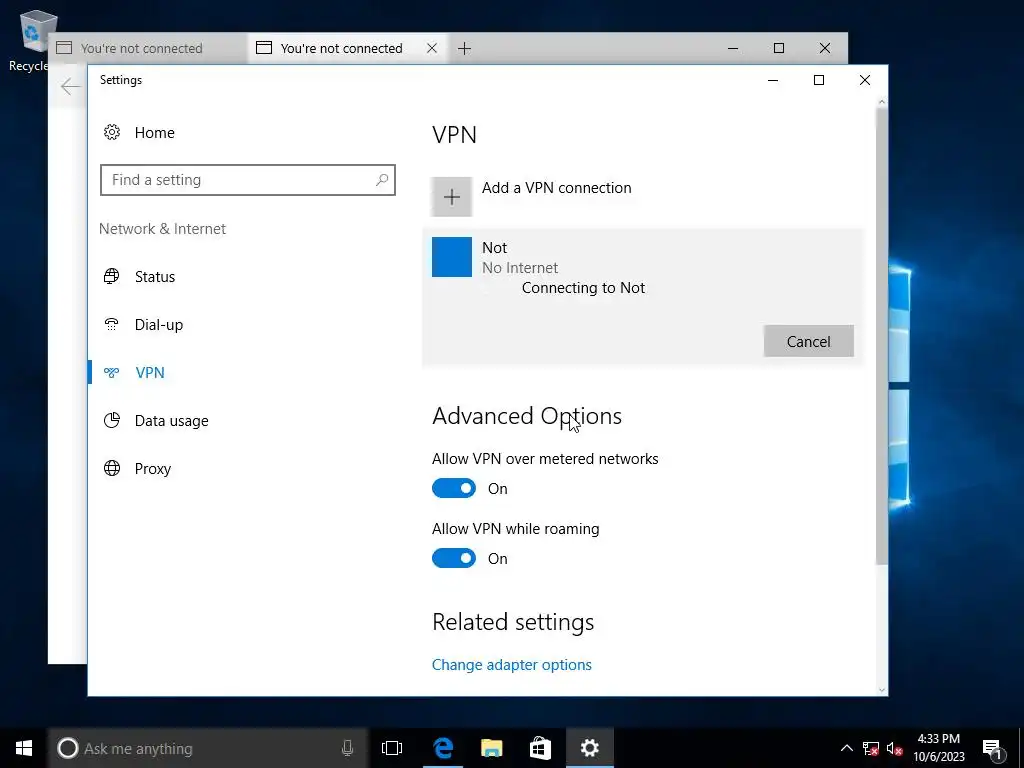Turn off Allow VPN over metered networks
Image resolution: width=1024 pixels, height=768 pixels.
(454, 488)
